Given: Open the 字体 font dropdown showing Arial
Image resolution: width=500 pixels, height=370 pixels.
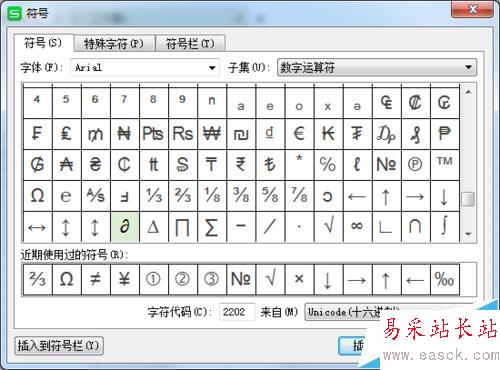Looking at the screenshot, I should click(x=145, y=68).
